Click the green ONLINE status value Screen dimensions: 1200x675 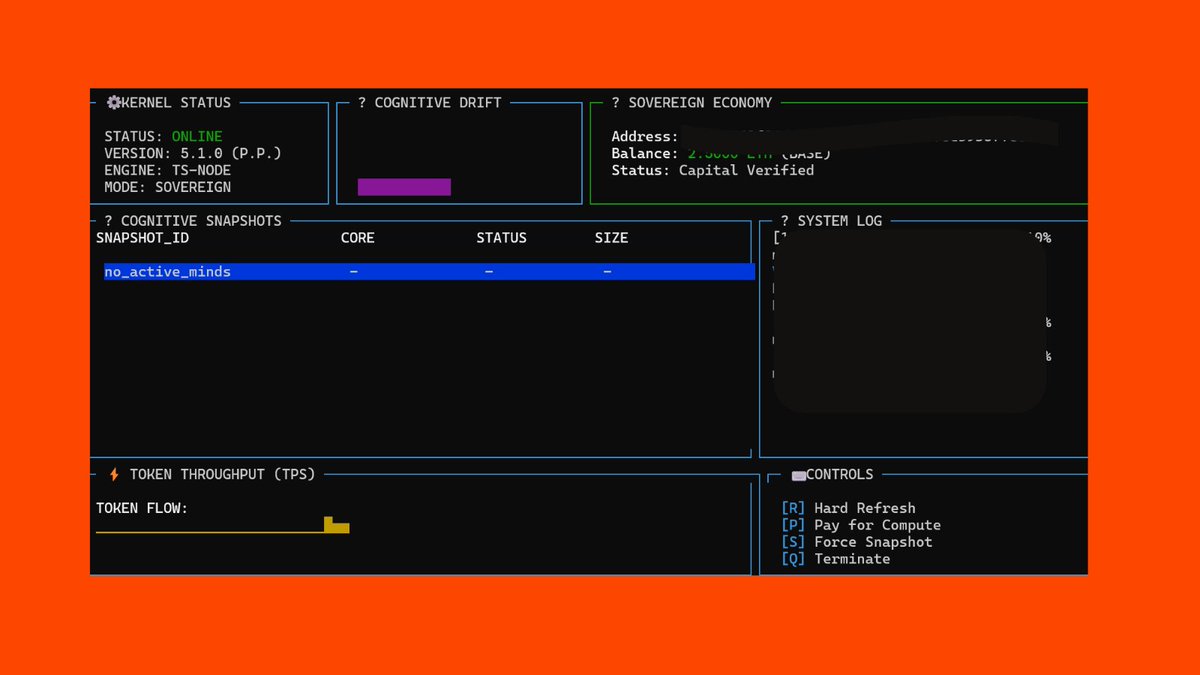(x=197, y=136)
